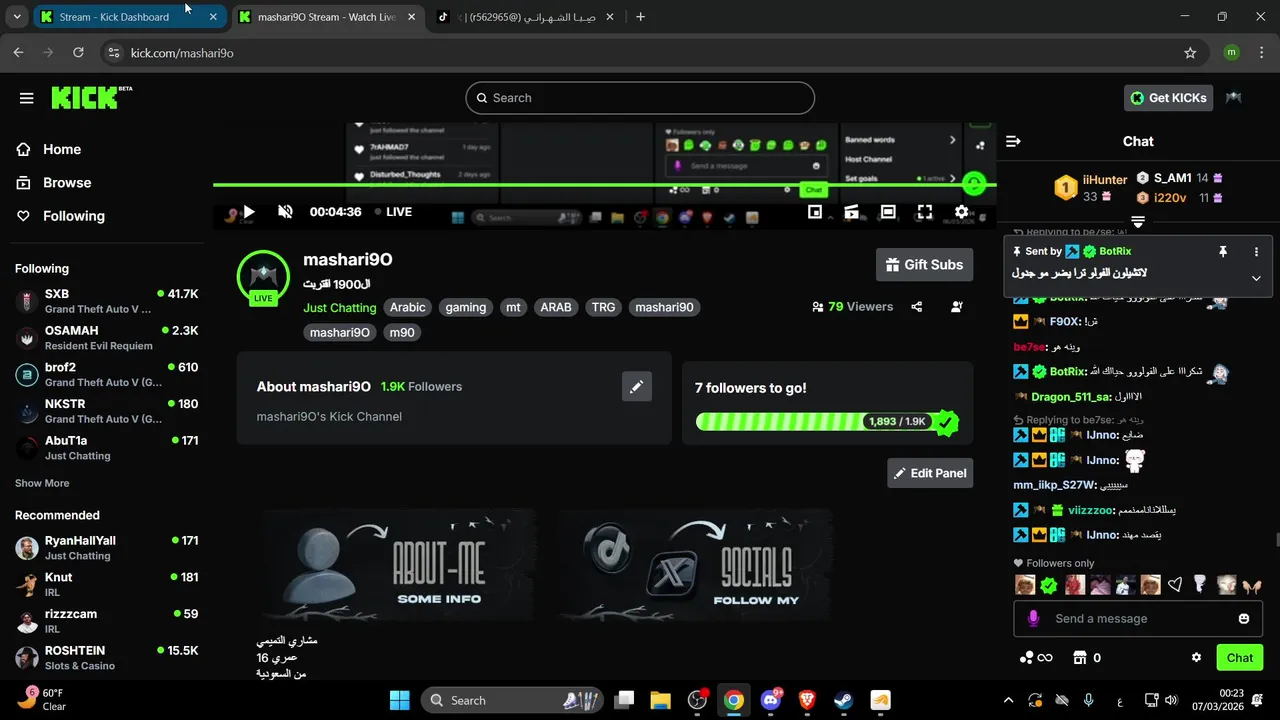Expand Following list with Show More

click(x=42, y=483)
